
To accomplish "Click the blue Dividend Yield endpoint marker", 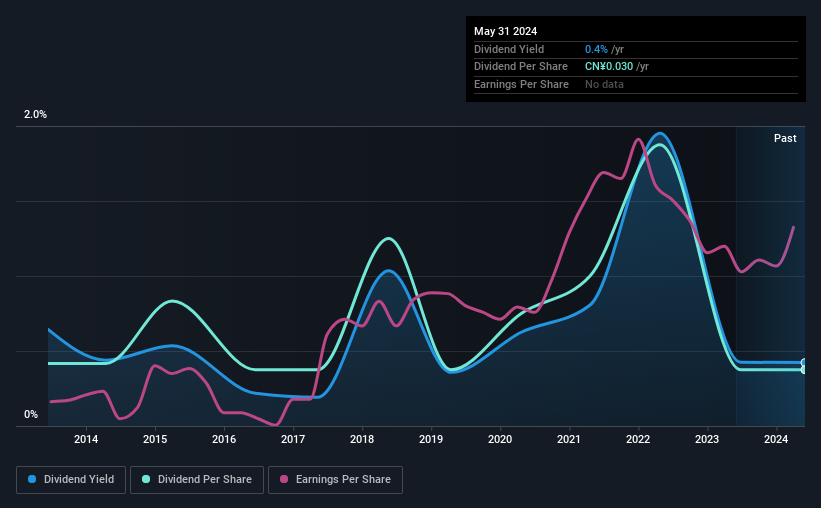I will click(x=804, y=362).
